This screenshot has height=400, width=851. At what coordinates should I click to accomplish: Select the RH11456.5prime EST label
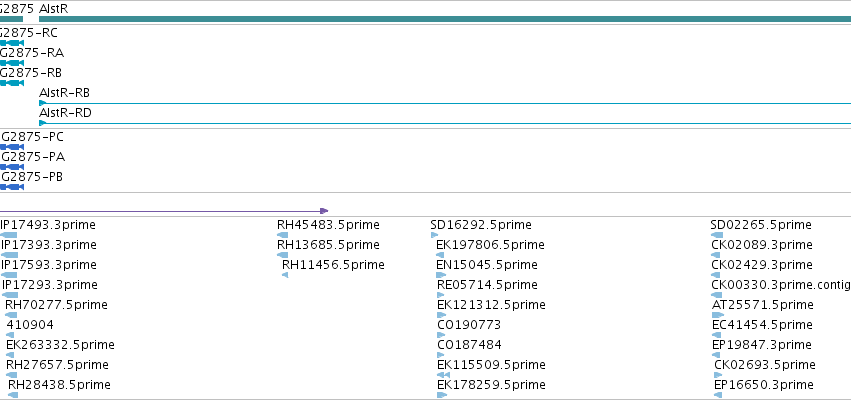333,265
